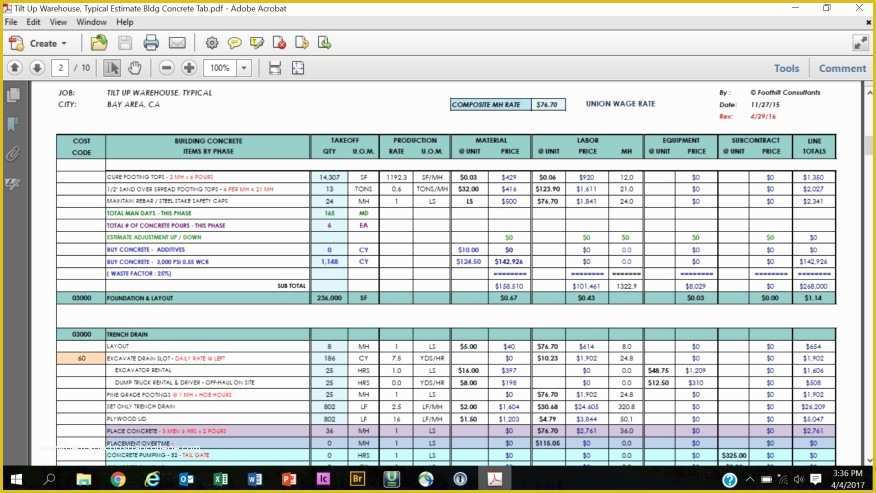This screenshot has height=493, width=876.
Task: Open Adobe InCopy from taskbar
Action: [x=323, y=479]
